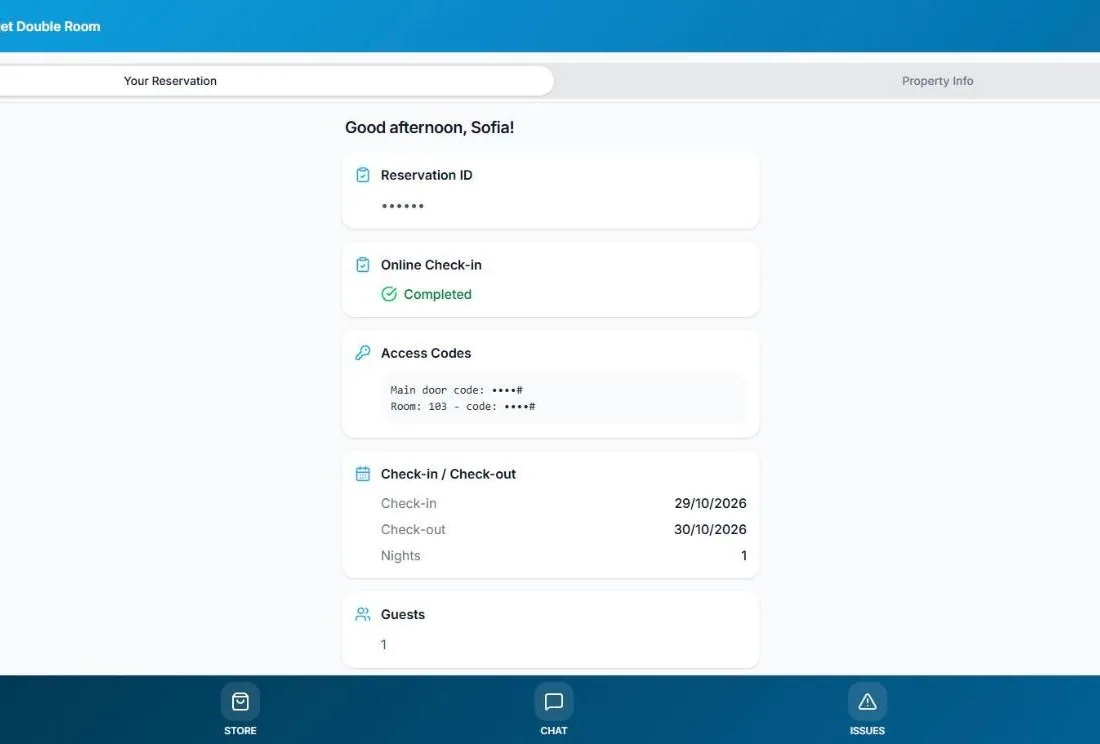
Task: Click the check-out date 30/10/2026
Action: pos(710,529)
